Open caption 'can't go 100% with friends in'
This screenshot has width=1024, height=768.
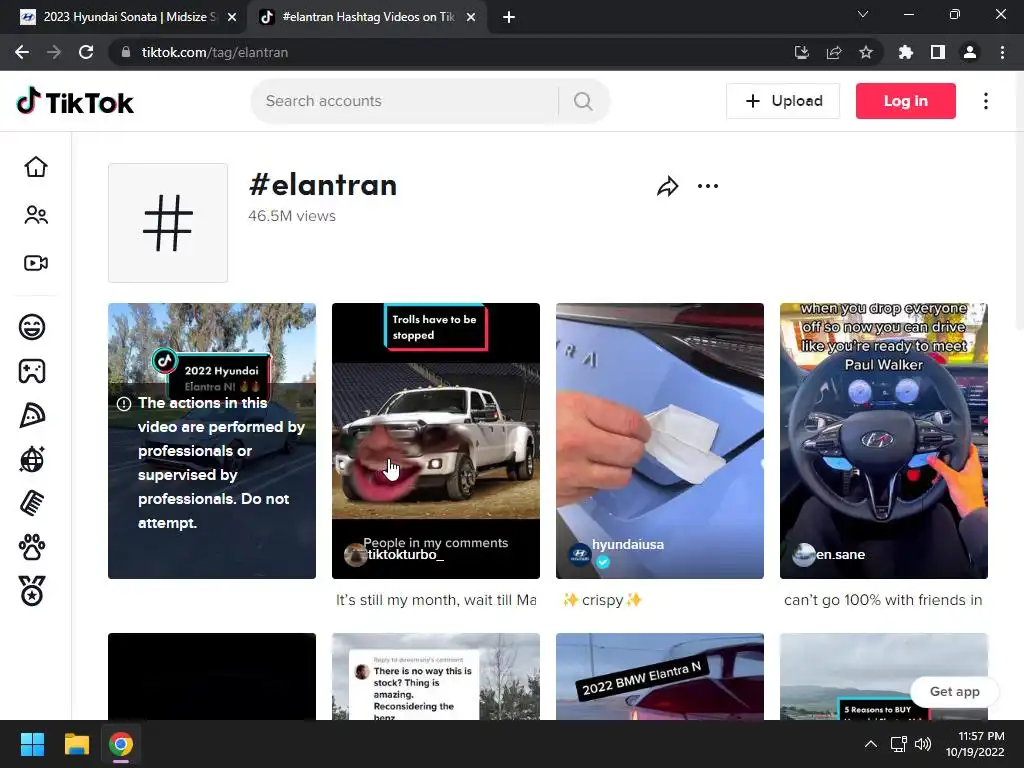pyautogui.click(x=883, y=600)
